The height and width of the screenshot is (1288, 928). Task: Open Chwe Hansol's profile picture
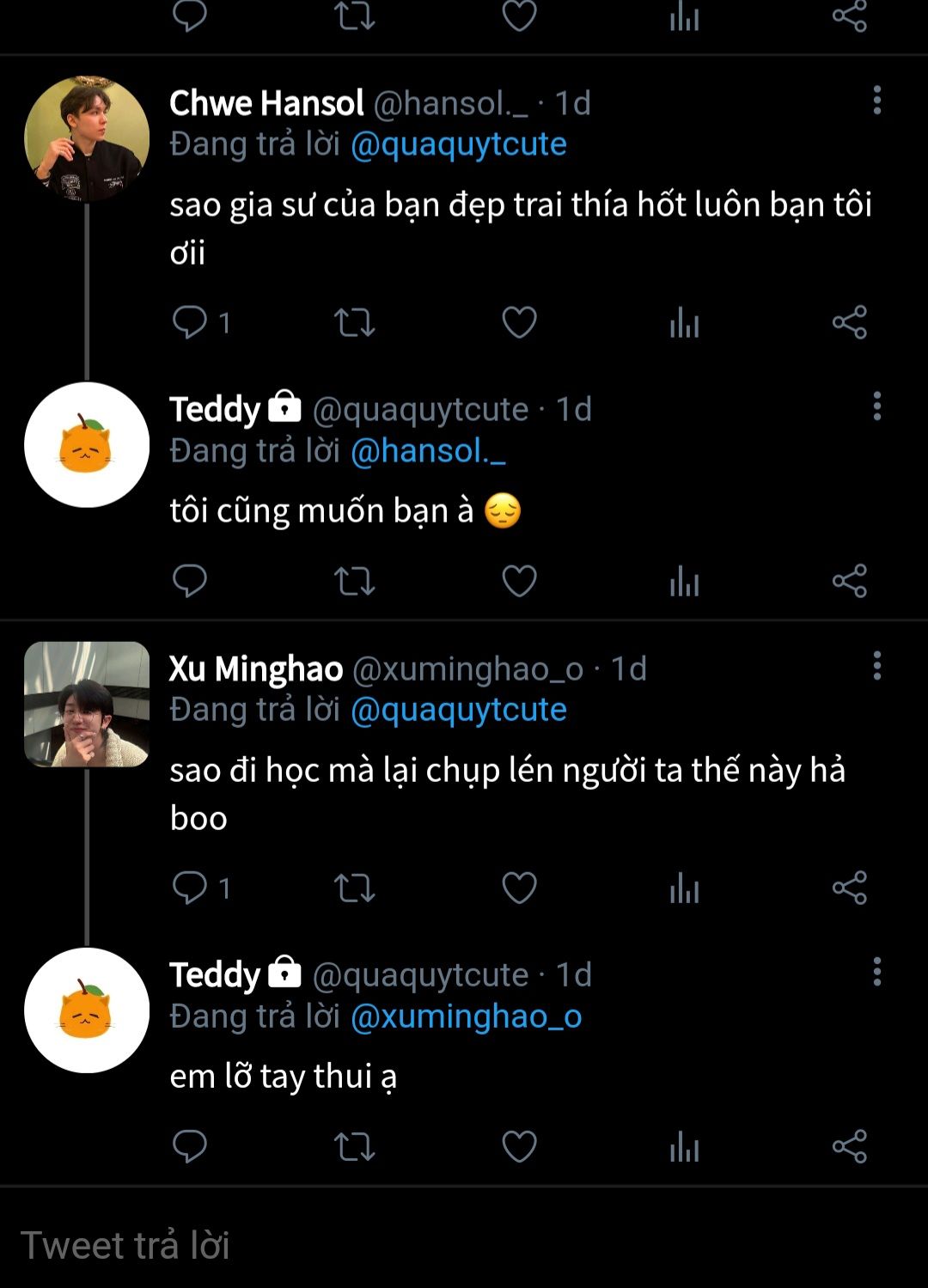pos(87,138)
